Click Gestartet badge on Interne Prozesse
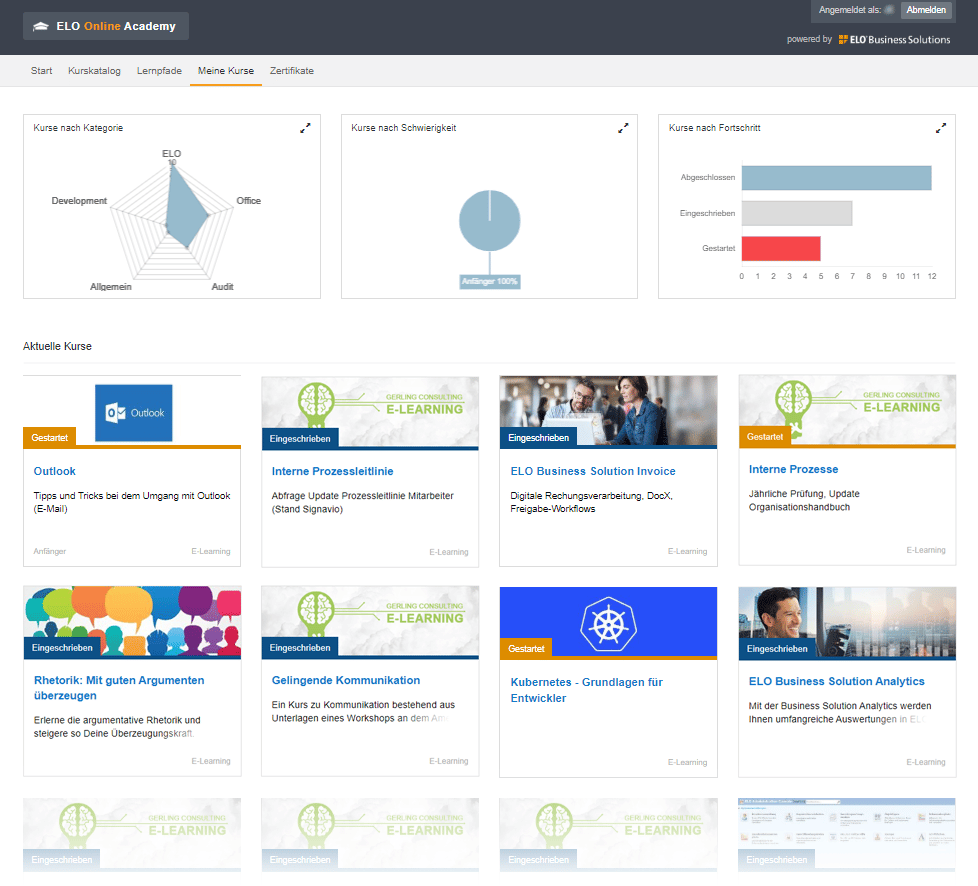Viewport: 978px width, 886px height. pos(765,437)
